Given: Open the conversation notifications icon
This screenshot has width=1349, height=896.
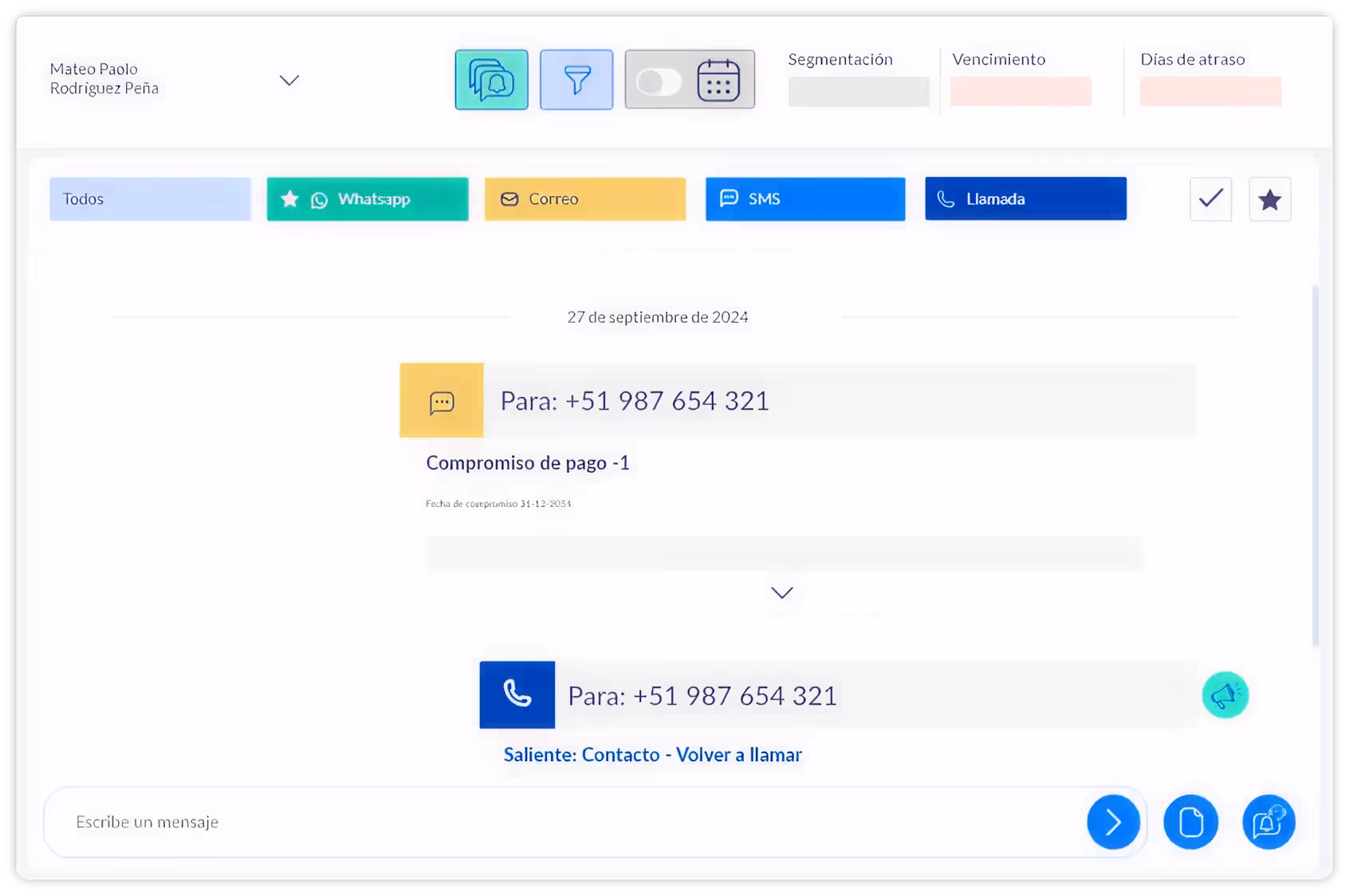Looking at the screenshot, I should click(491, 80).
